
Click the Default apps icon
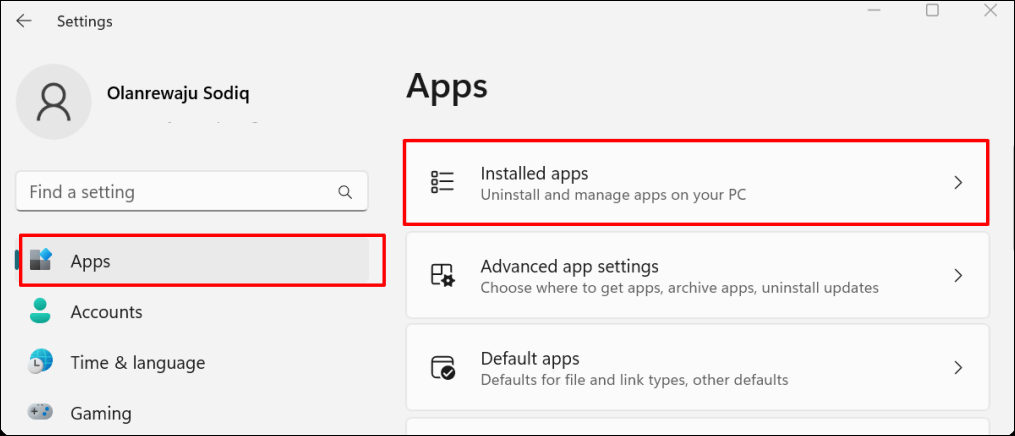tap(442, 367)
